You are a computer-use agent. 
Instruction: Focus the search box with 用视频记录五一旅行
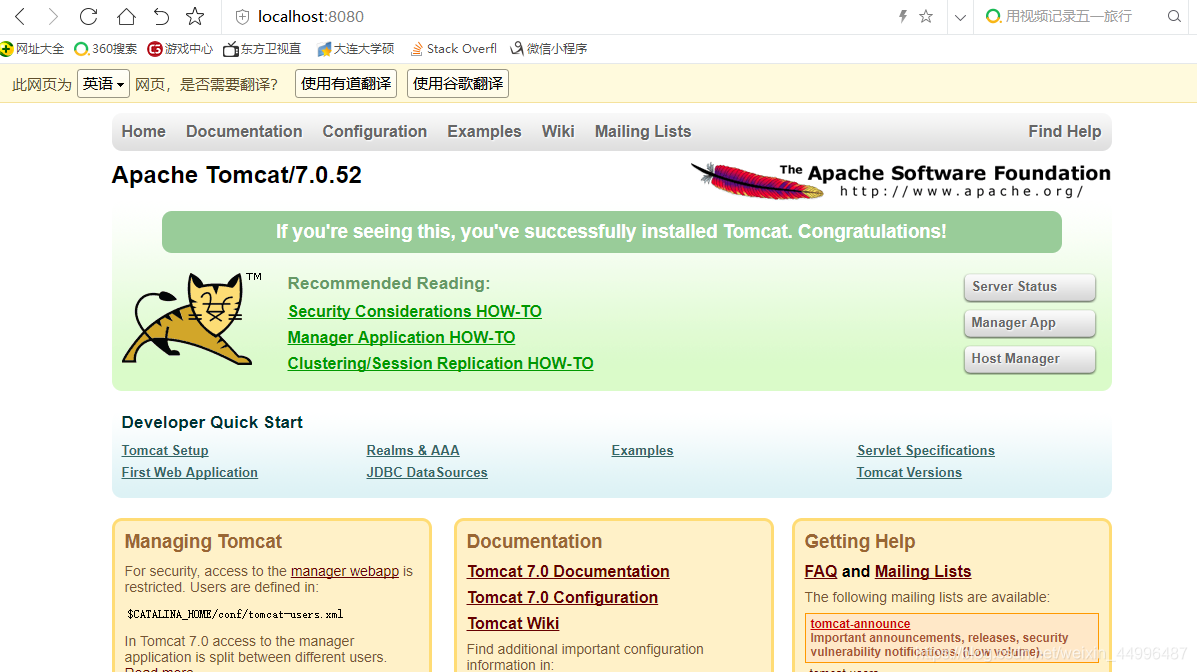pos(1069,16)
